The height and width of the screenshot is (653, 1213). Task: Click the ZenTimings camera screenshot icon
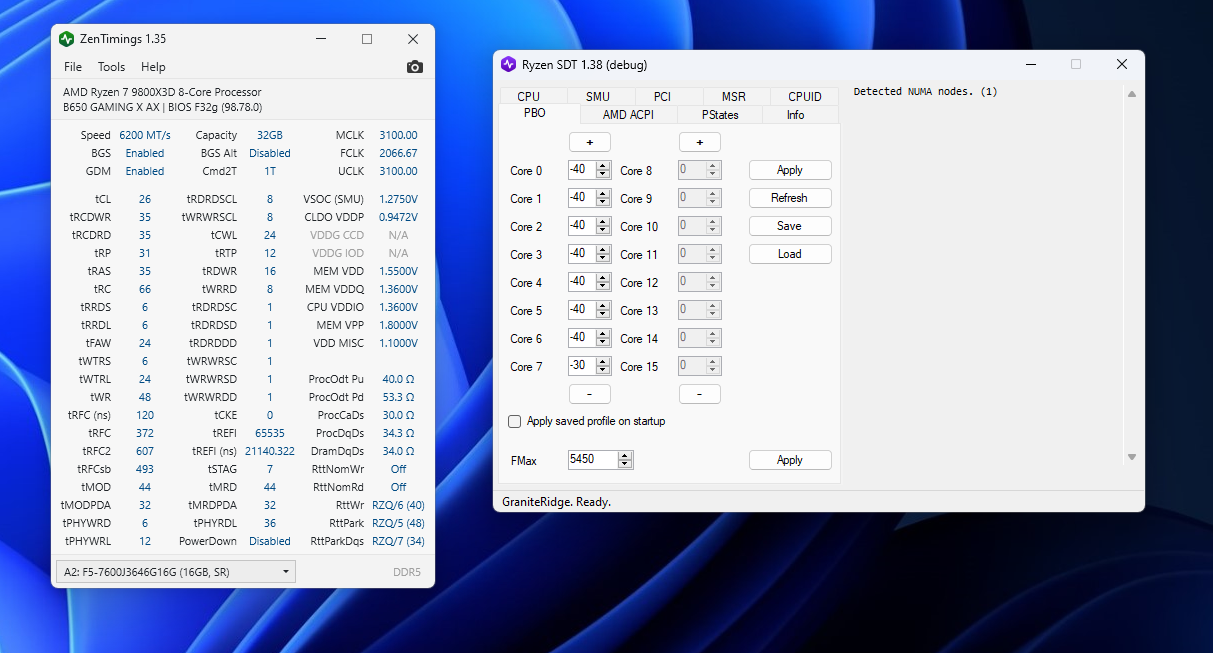414,67
